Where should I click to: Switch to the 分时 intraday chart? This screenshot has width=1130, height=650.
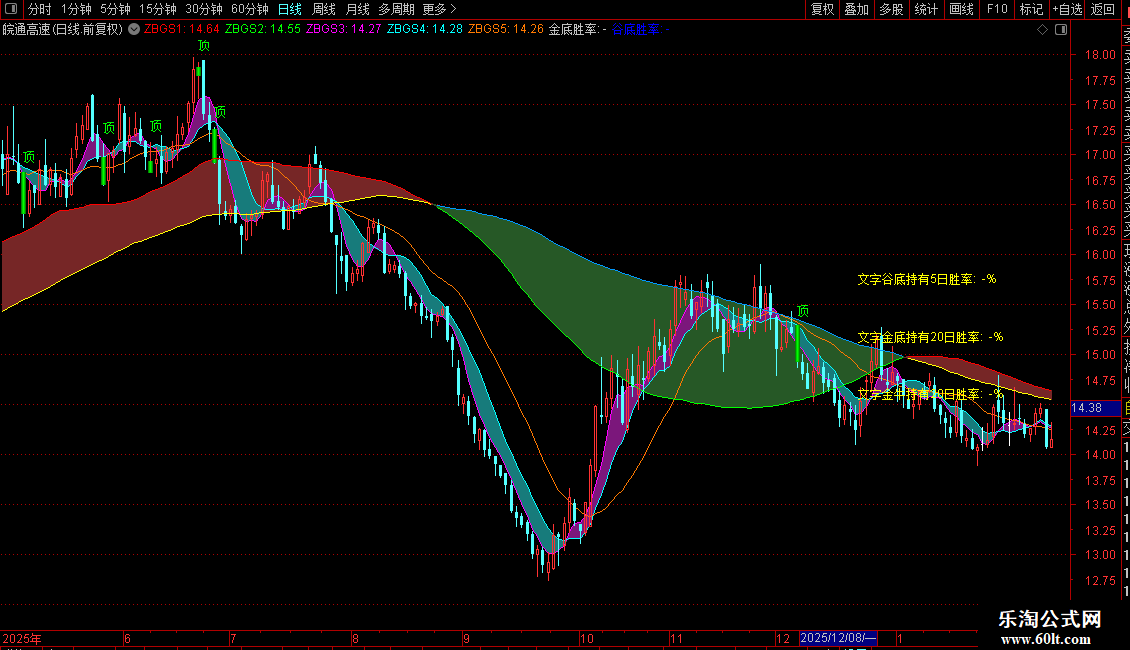coord(40,9)
